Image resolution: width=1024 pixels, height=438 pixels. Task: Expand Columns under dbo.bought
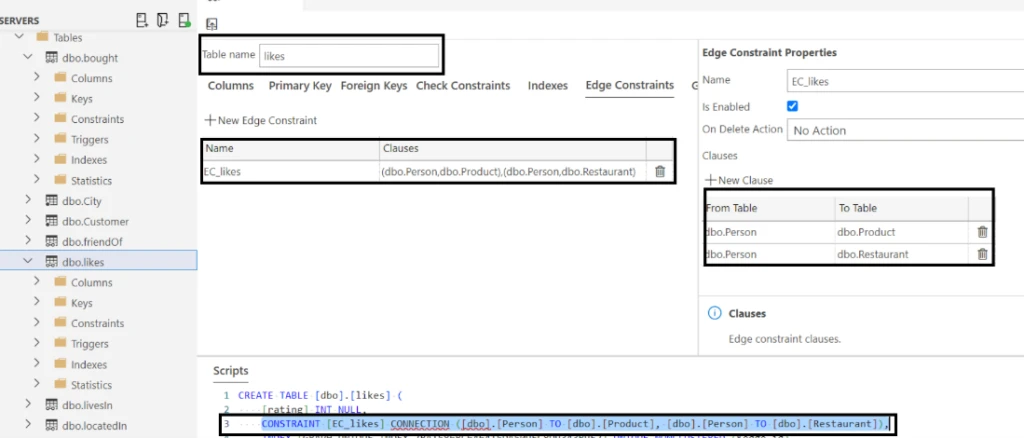pyautogui.click(x=37, y=78)
